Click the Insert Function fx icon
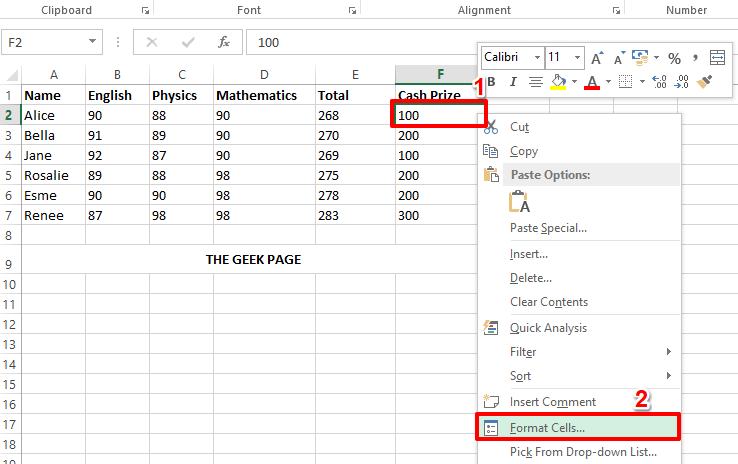The width and height of the screenshot is (738, 464). pyautogui.click(x=225, y=43)
